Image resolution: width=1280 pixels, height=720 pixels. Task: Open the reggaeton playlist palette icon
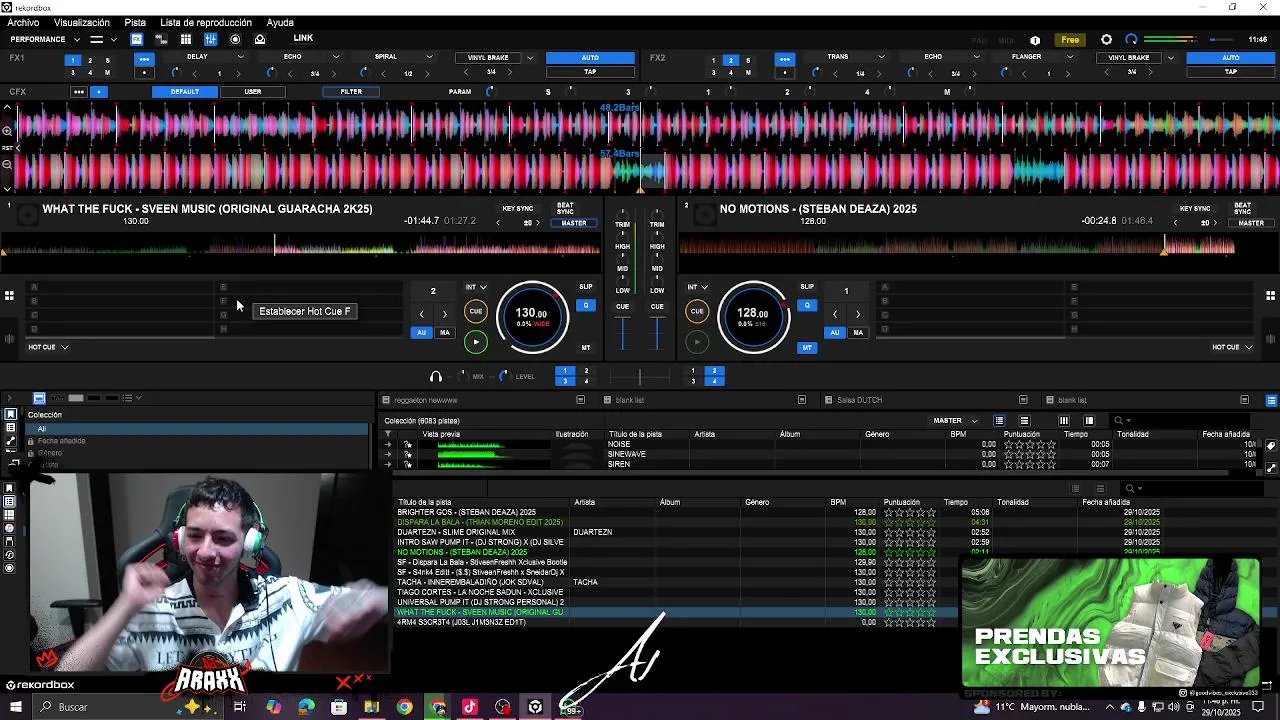[x=580, y=400]
